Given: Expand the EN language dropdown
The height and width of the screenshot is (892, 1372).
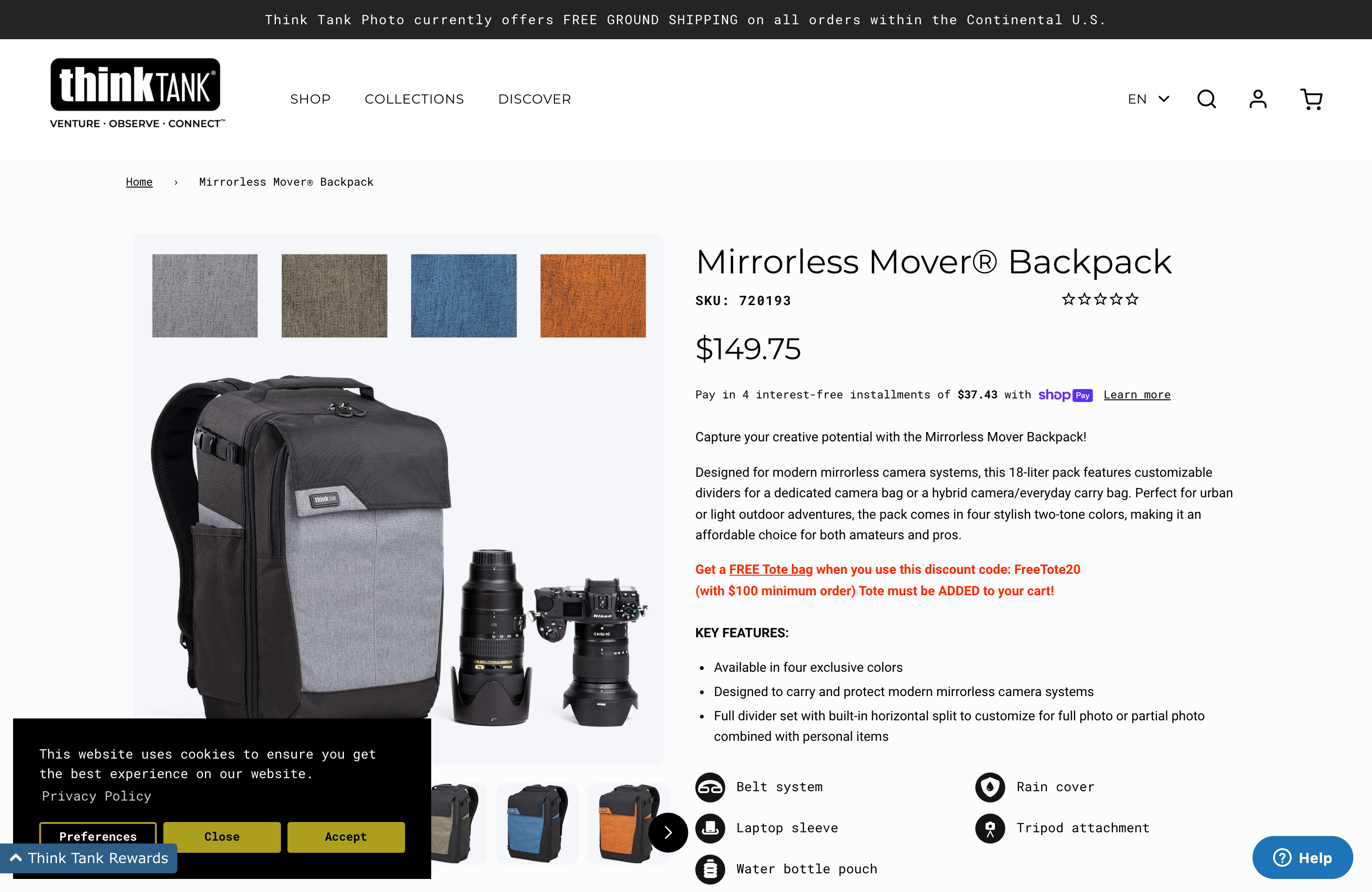Looking at the screenshot, I should (x=1148, y=99).
